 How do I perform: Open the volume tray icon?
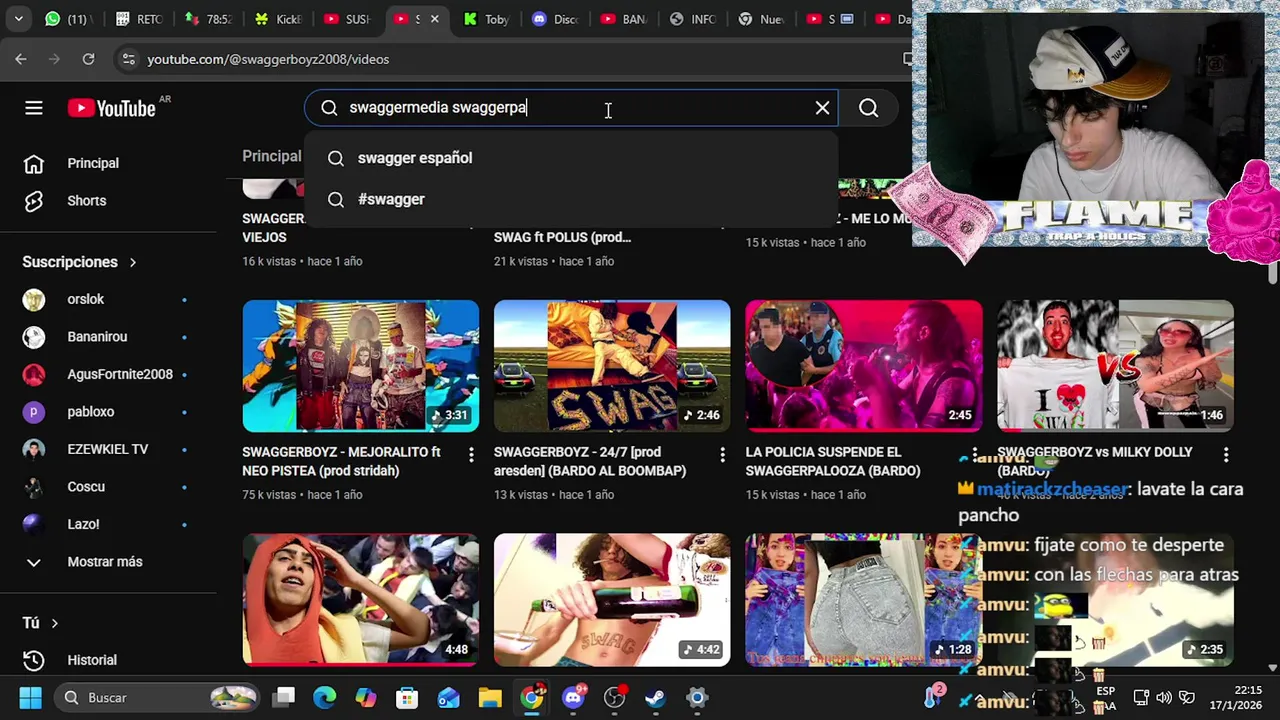pos(1164,697)
